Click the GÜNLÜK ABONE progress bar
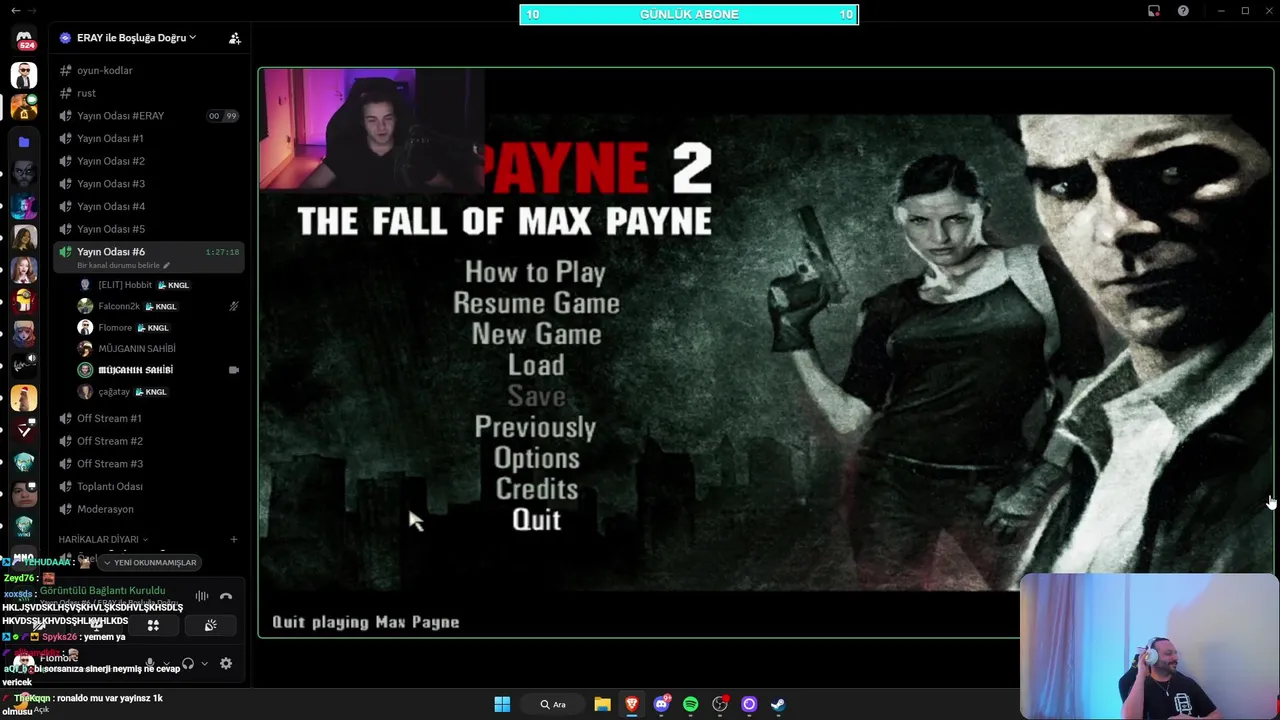Screen dimensions: 1280x720 pos(689,14)
